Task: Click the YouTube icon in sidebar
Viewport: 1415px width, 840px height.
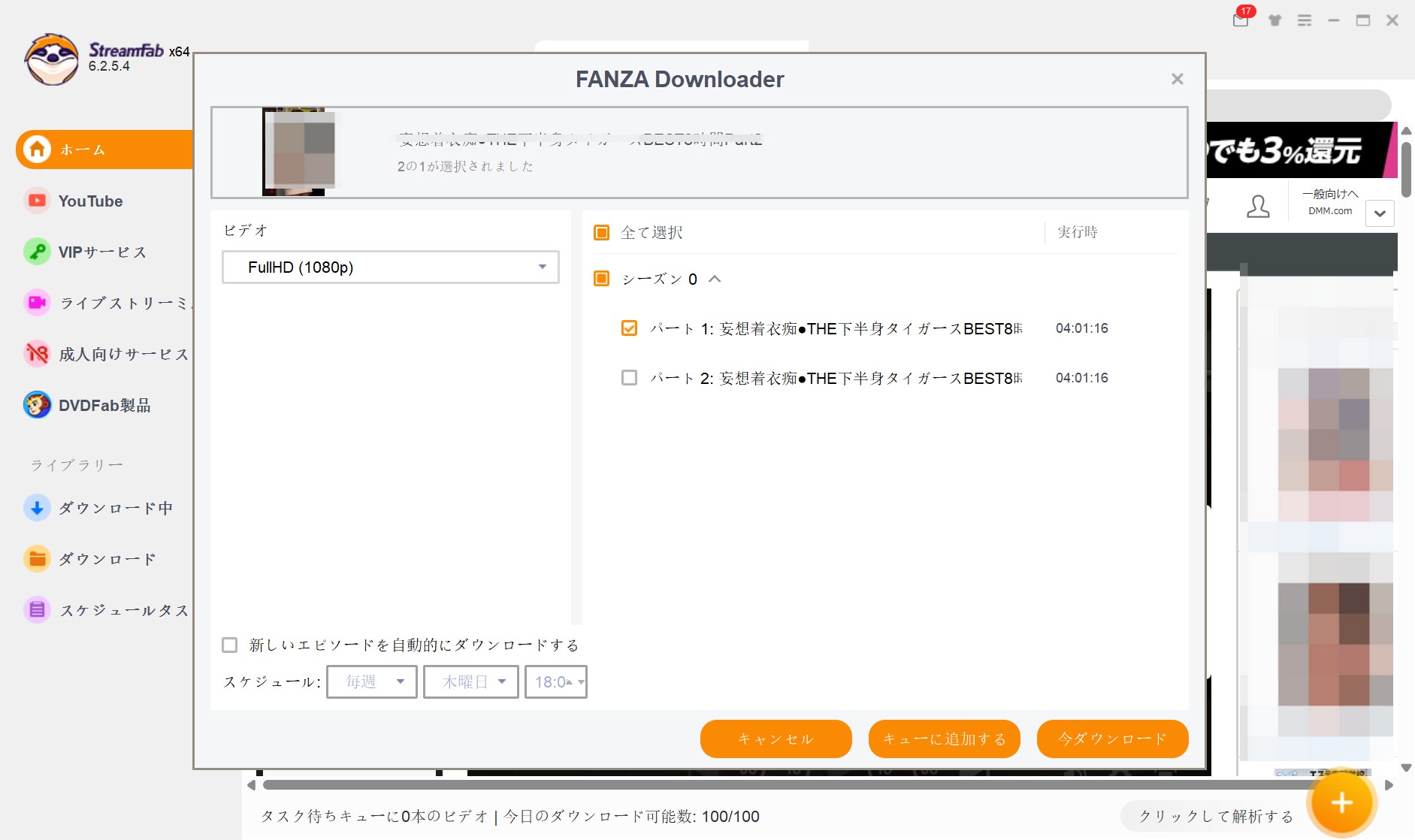Action: coord(37,201)
